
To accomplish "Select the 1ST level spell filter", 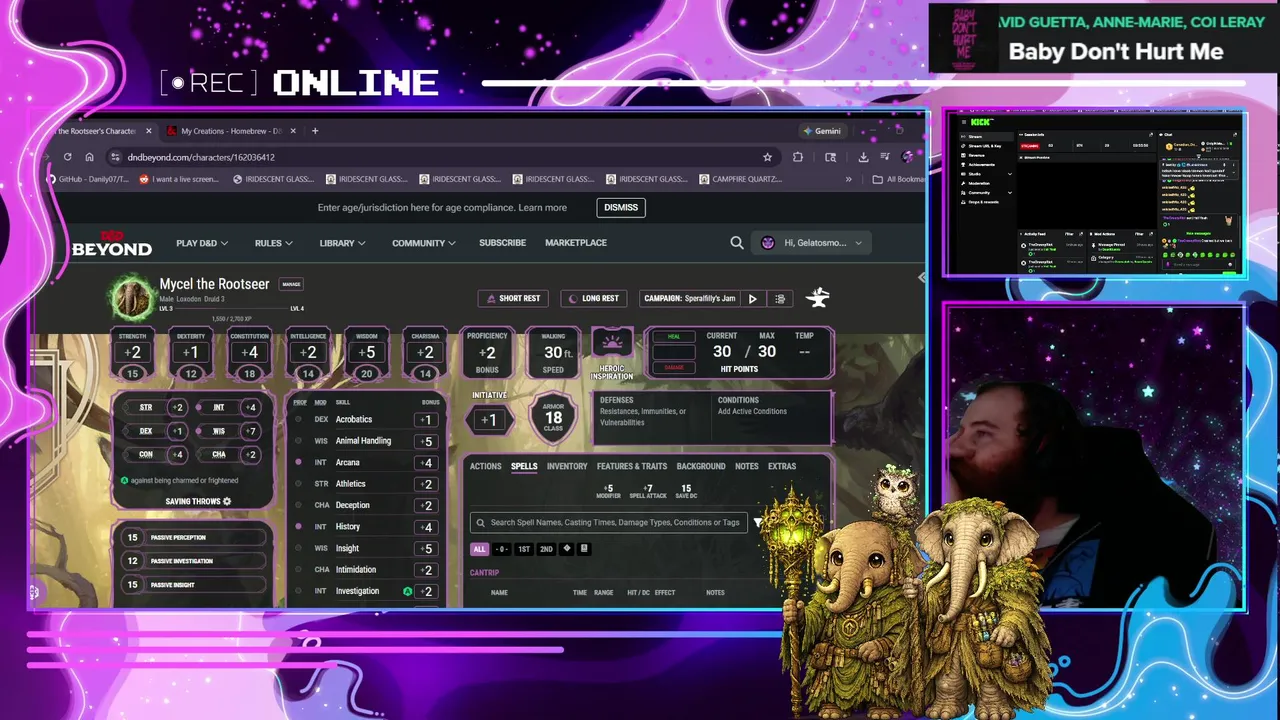I will 523,549.
